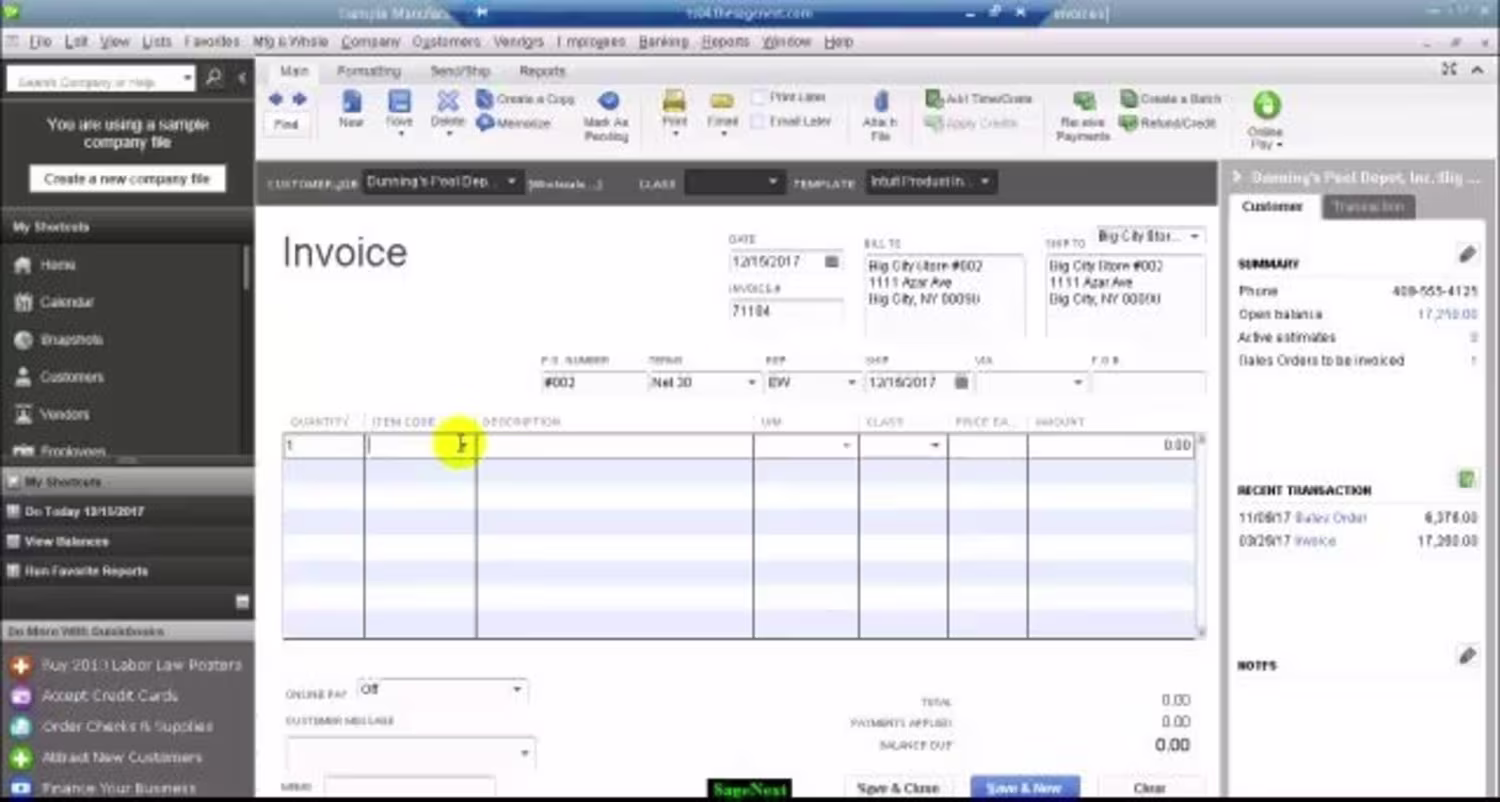Image resolution: width=1500 pixels, height=802 pixels.
Task: Open the U/M dropdown in the first line item
Action: (847, 446)
